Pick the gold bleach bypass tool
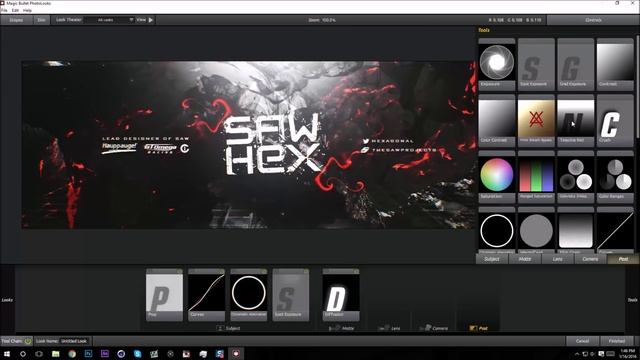The width and height of the screenshot is (640, 360). click(536, 120)
